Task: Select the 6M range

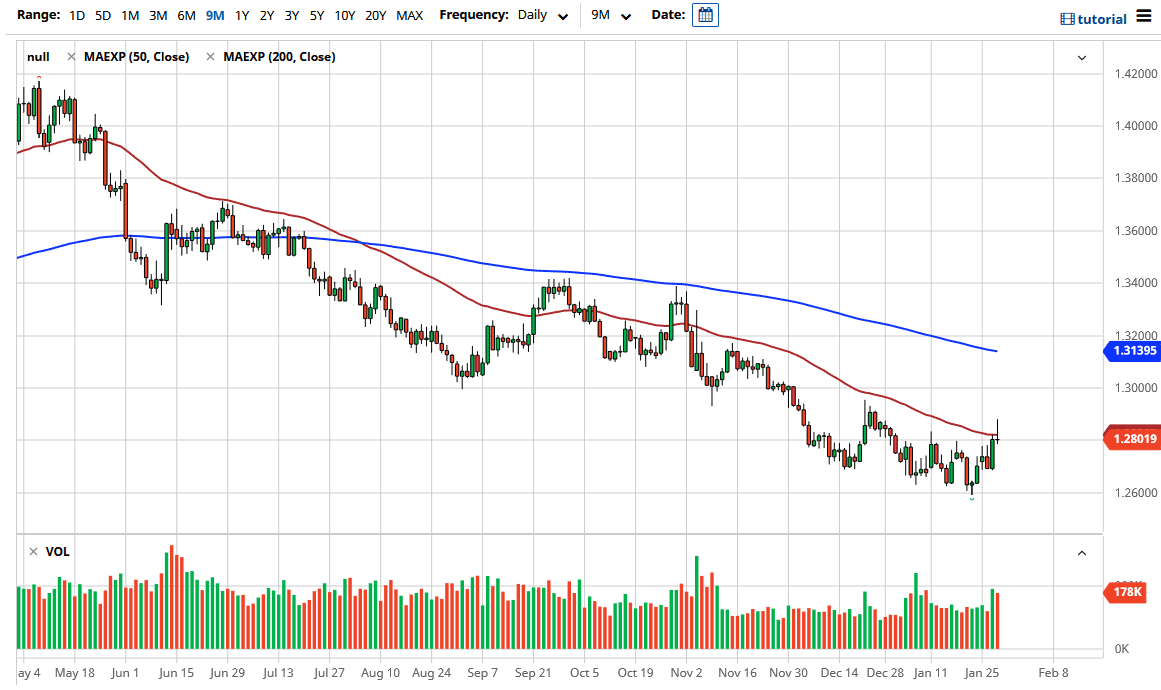Action: tap(185, 15)
